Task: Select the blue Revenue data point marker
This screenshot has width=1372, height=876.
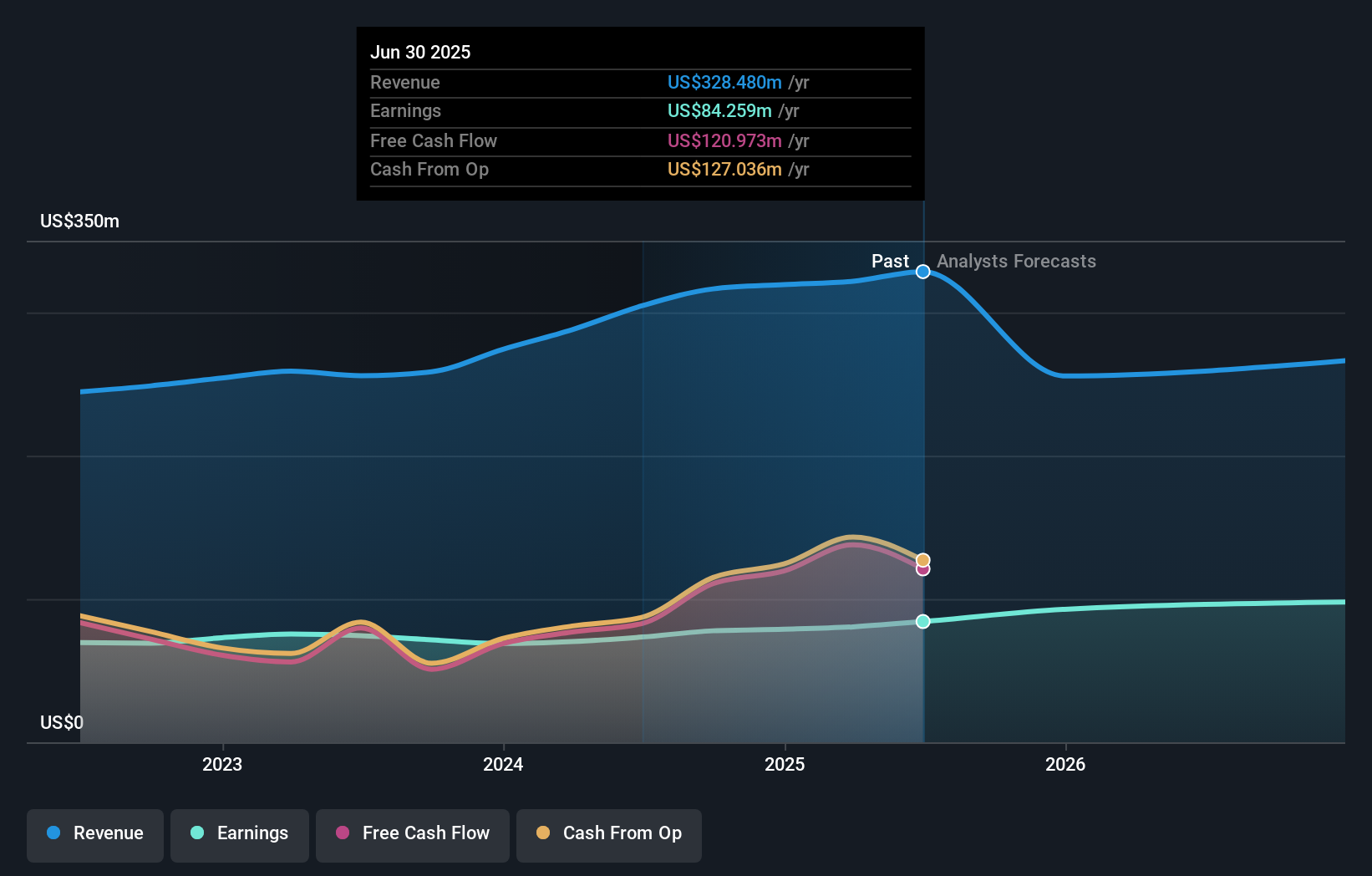Action: pyautogui.click(x=922, y=271)
